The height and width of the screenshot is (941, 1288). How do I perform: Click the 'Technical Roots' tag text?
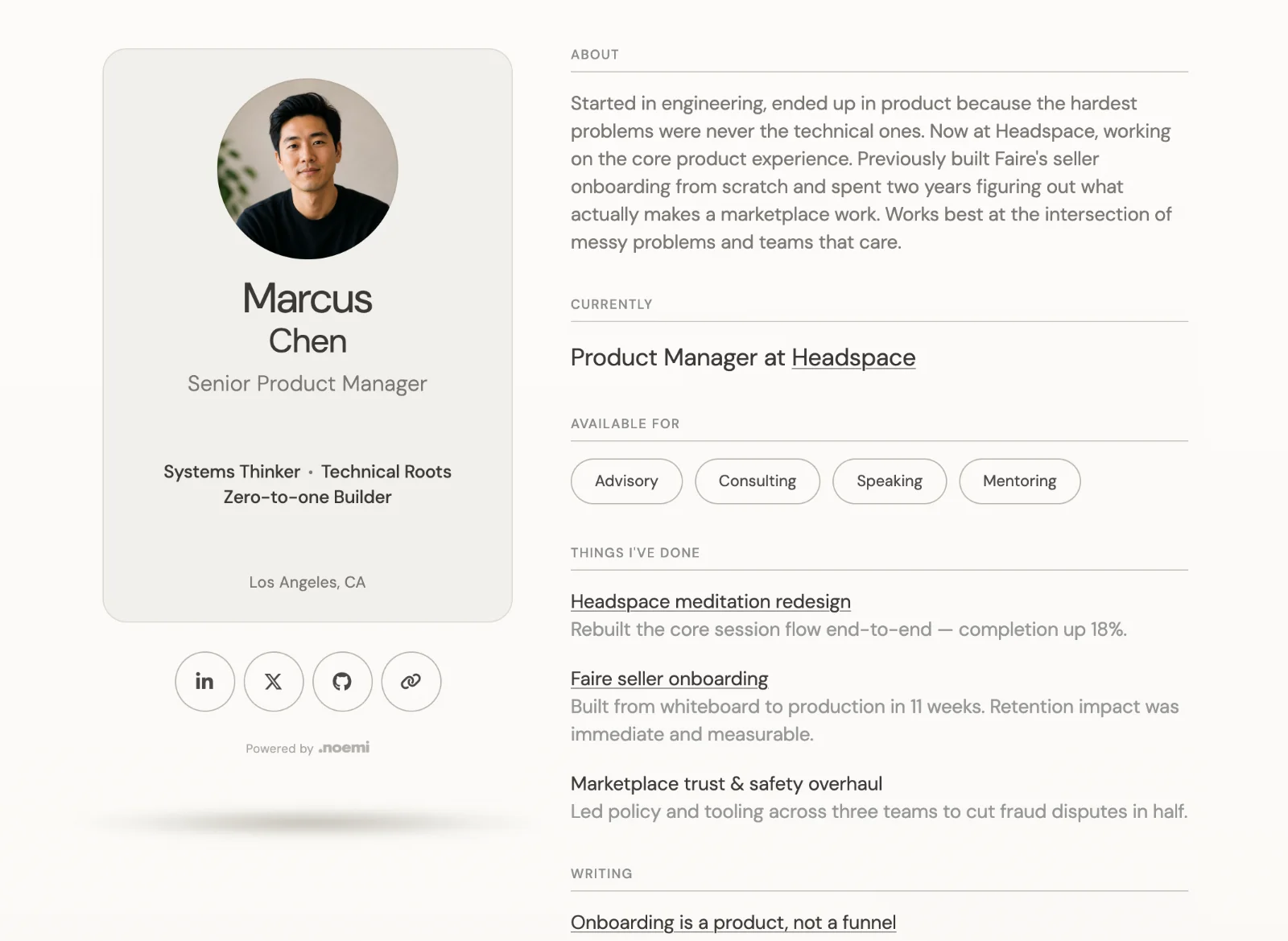tap(386, 472)
